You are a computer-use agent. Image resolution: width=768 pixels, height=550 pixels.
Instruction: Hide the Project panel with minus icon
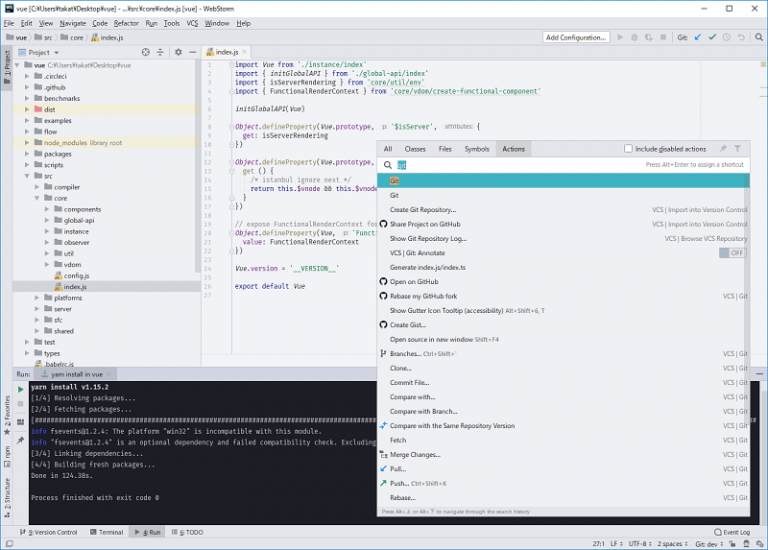click(x=192, y=52)
